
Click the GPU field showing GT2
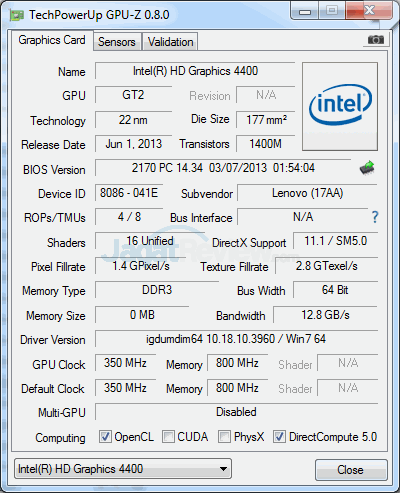[x=133, y=95]
